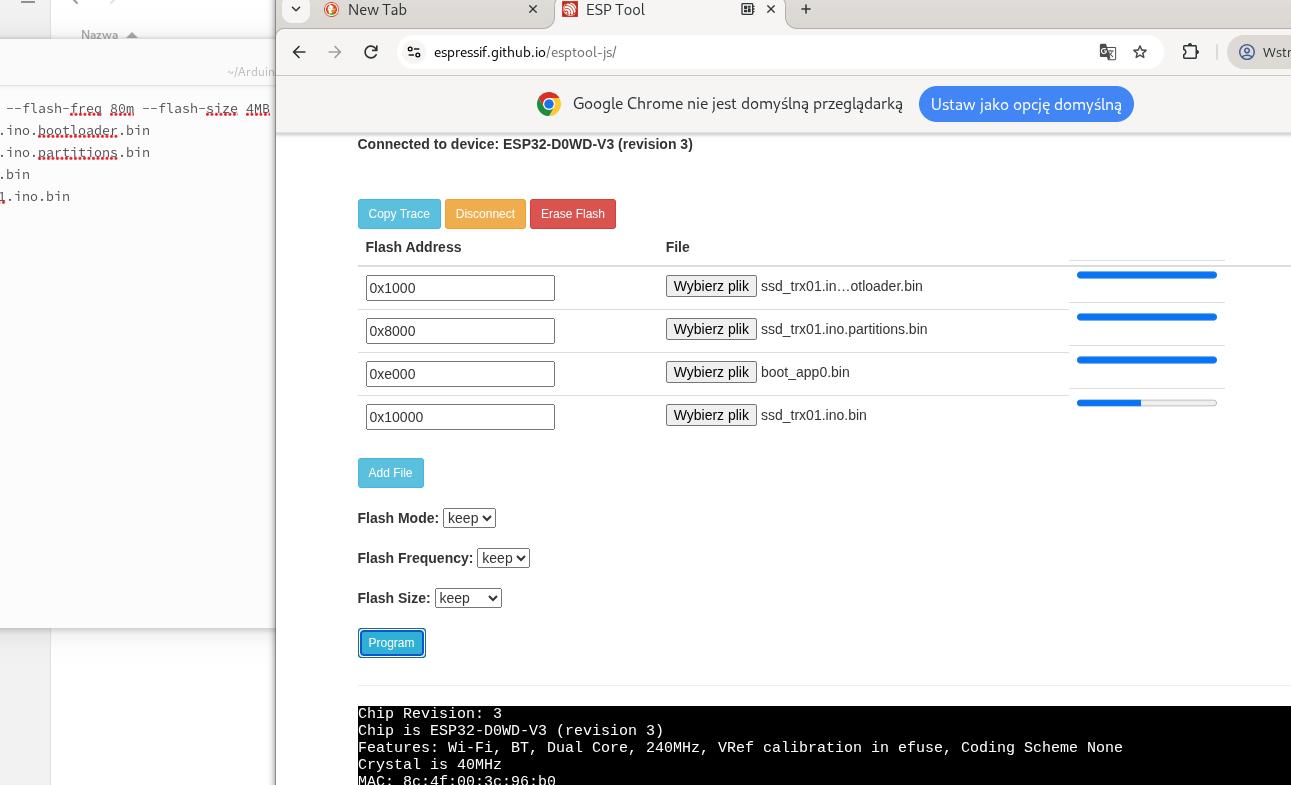Click the bootloader.bin progress bar

click(x=1147, y=275)
